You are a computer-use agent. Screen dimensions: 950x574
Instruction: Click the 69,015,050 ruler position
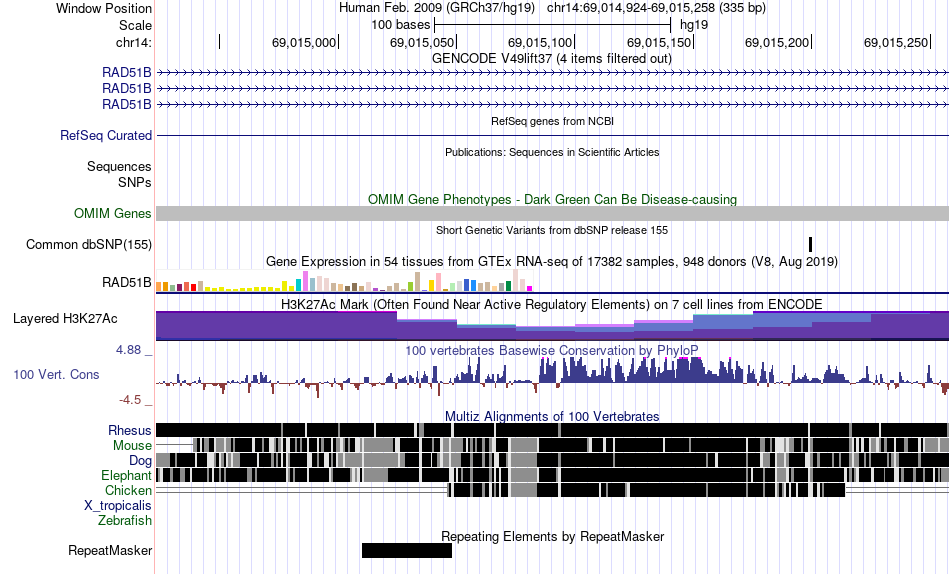(x=422, y=42)
